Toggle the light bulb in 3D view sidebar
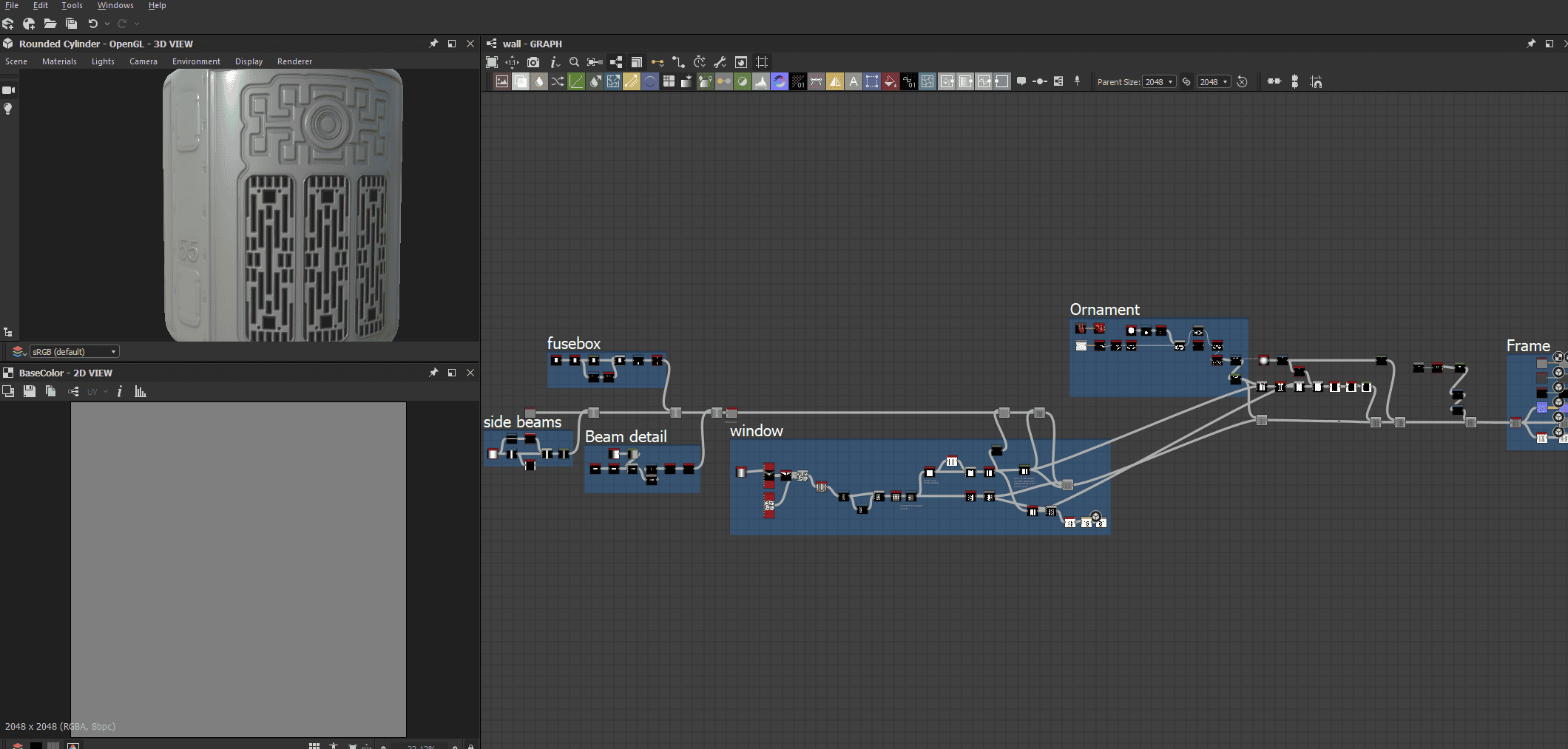The width and height of the screenshot is (1568, 749). click(x=8, y=109)
